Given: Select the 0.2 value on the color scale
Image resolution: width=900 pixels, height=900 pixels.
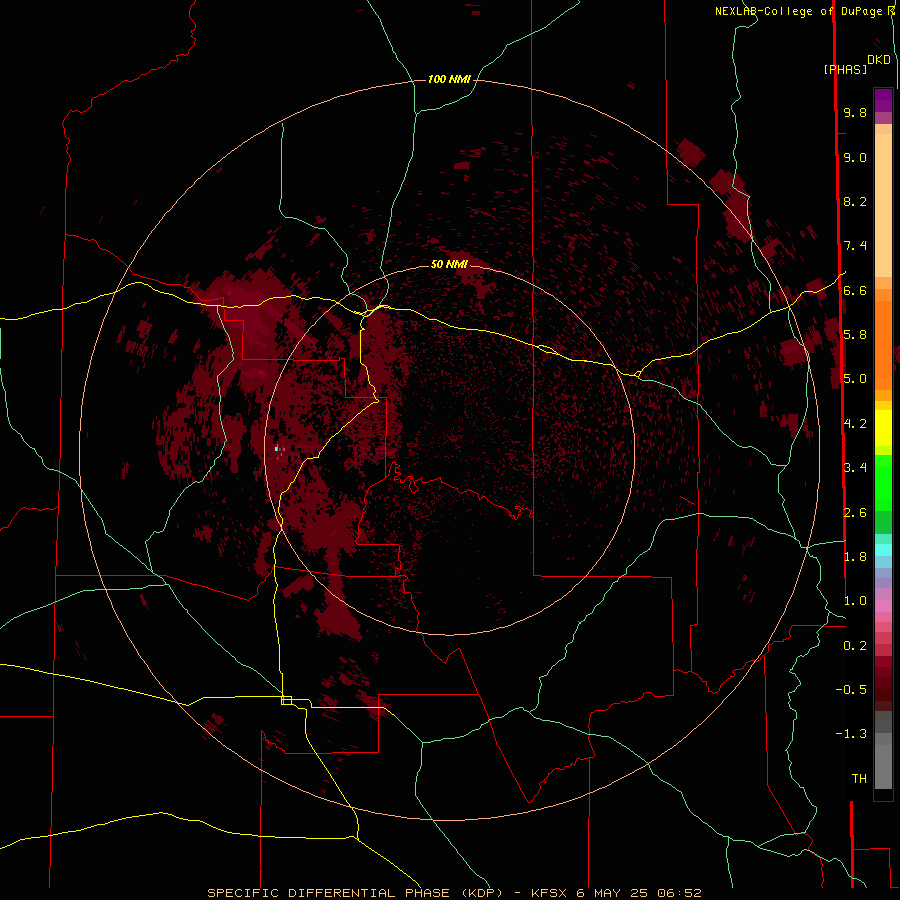Looking at the screenshot, I should click(855, 646).
